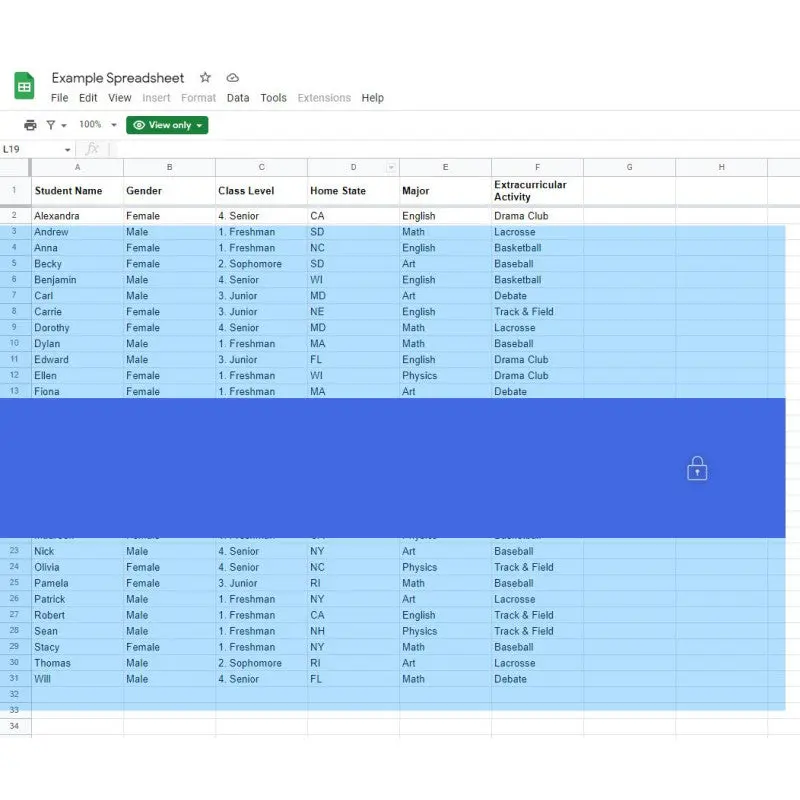Select the Student Name header cell

coord(77,190)
